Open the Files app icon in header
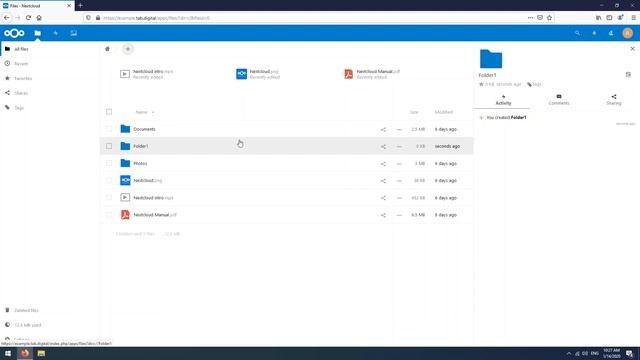640x360 pixels. pyautogui.click(x=38, y=33)
